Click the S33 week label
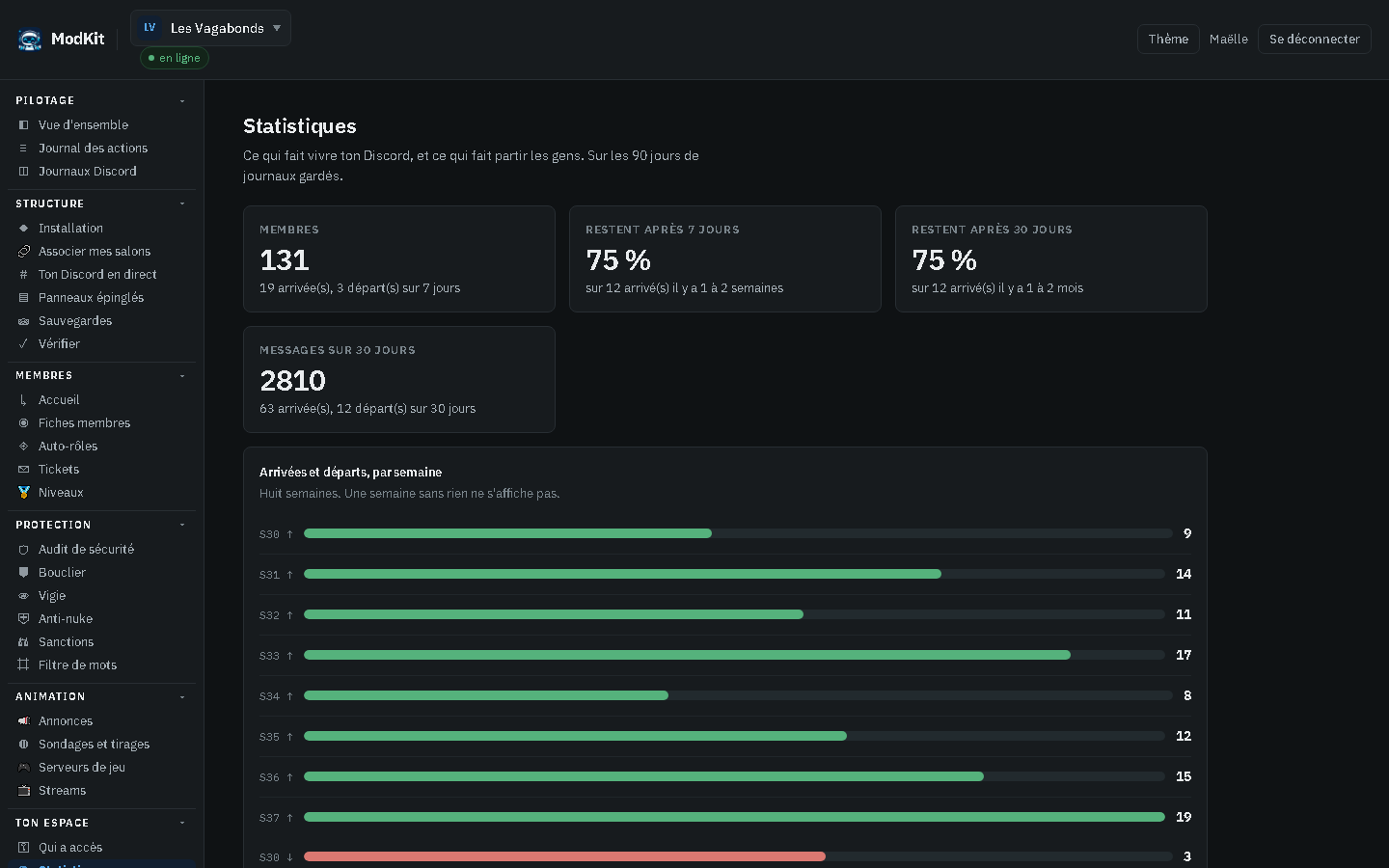Screen dimensions: 1389x868 [x=269, y=655]
